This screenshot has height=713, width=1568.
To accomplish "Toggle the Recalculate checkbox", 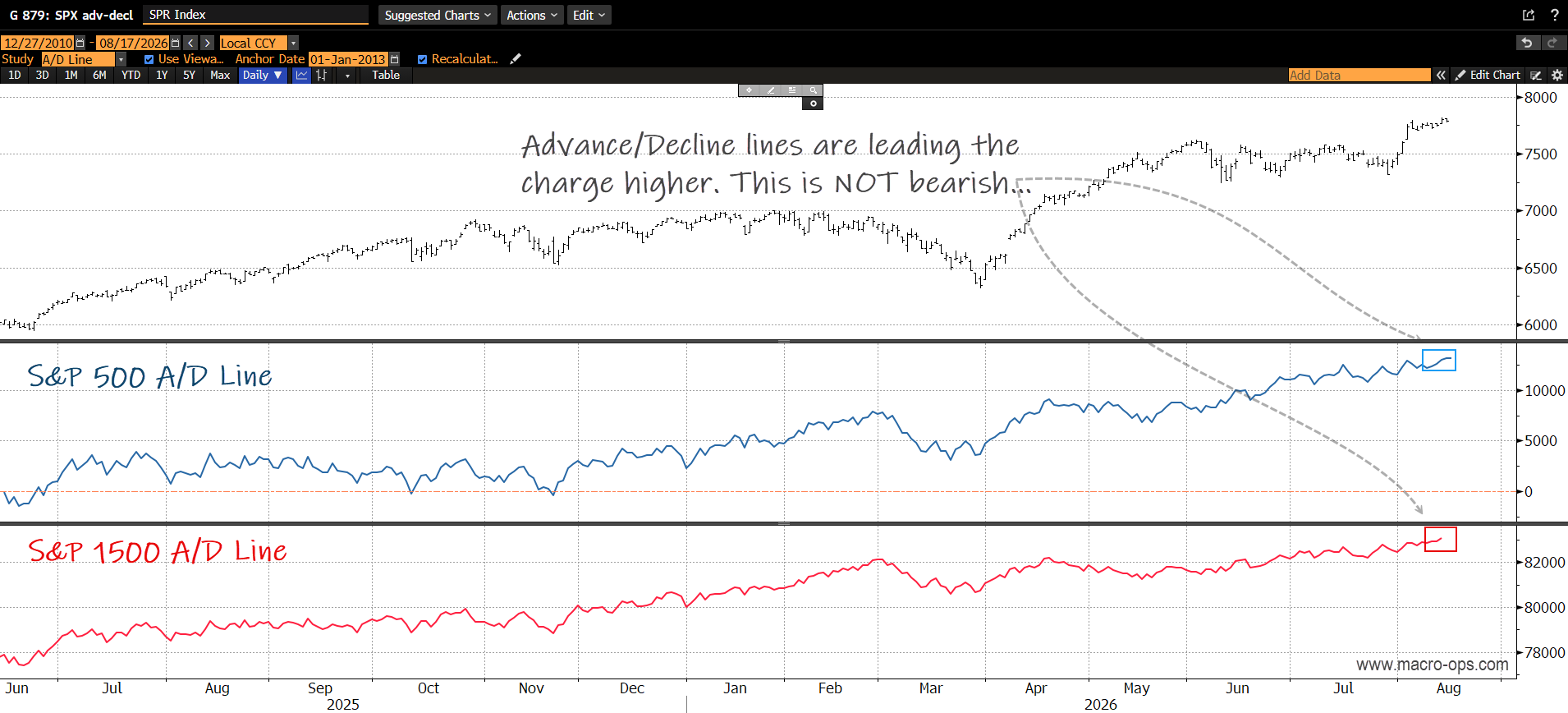I will [422, 59].
